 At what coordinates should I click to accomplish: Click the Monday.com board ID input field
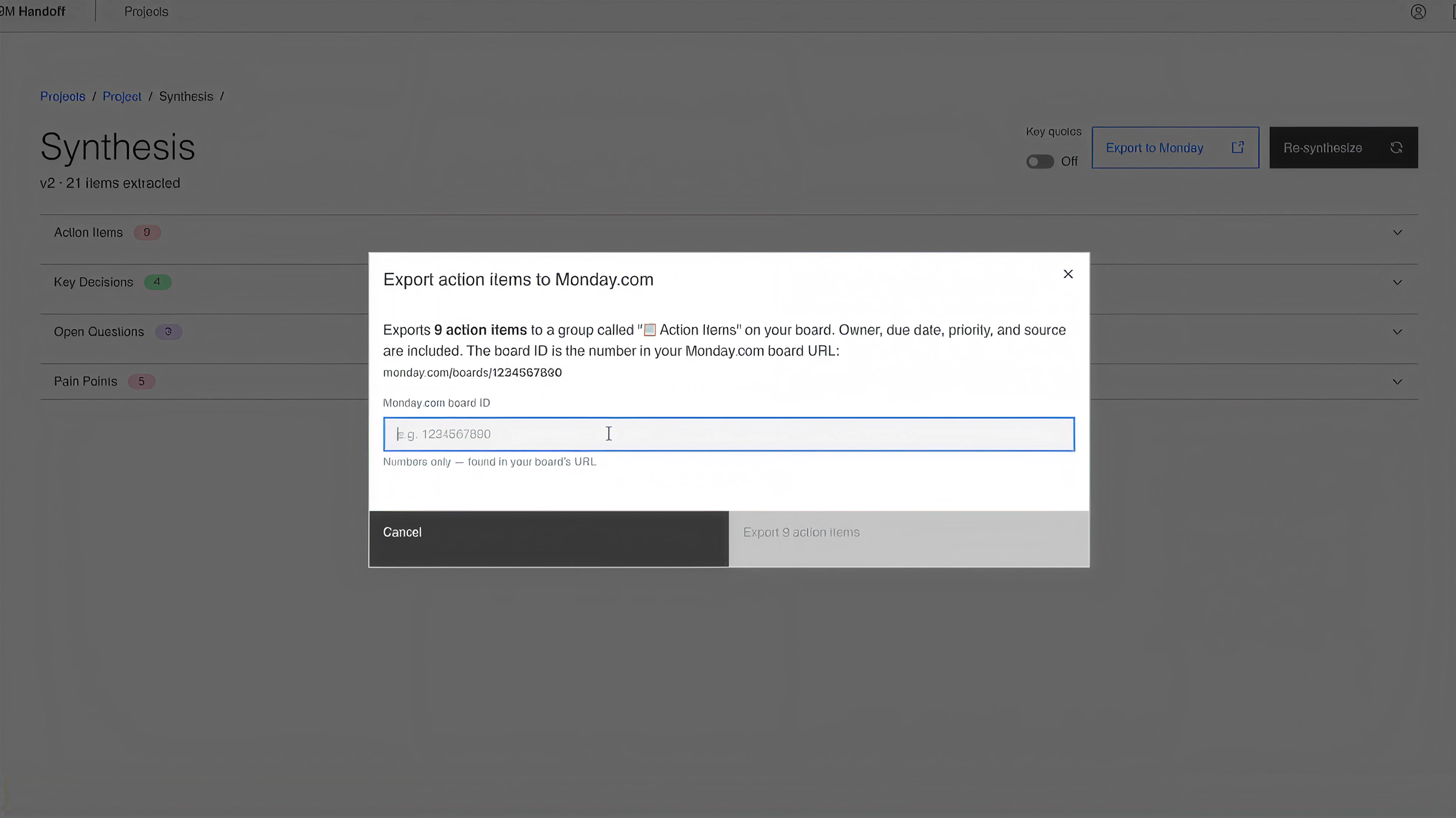click(728, 434)
